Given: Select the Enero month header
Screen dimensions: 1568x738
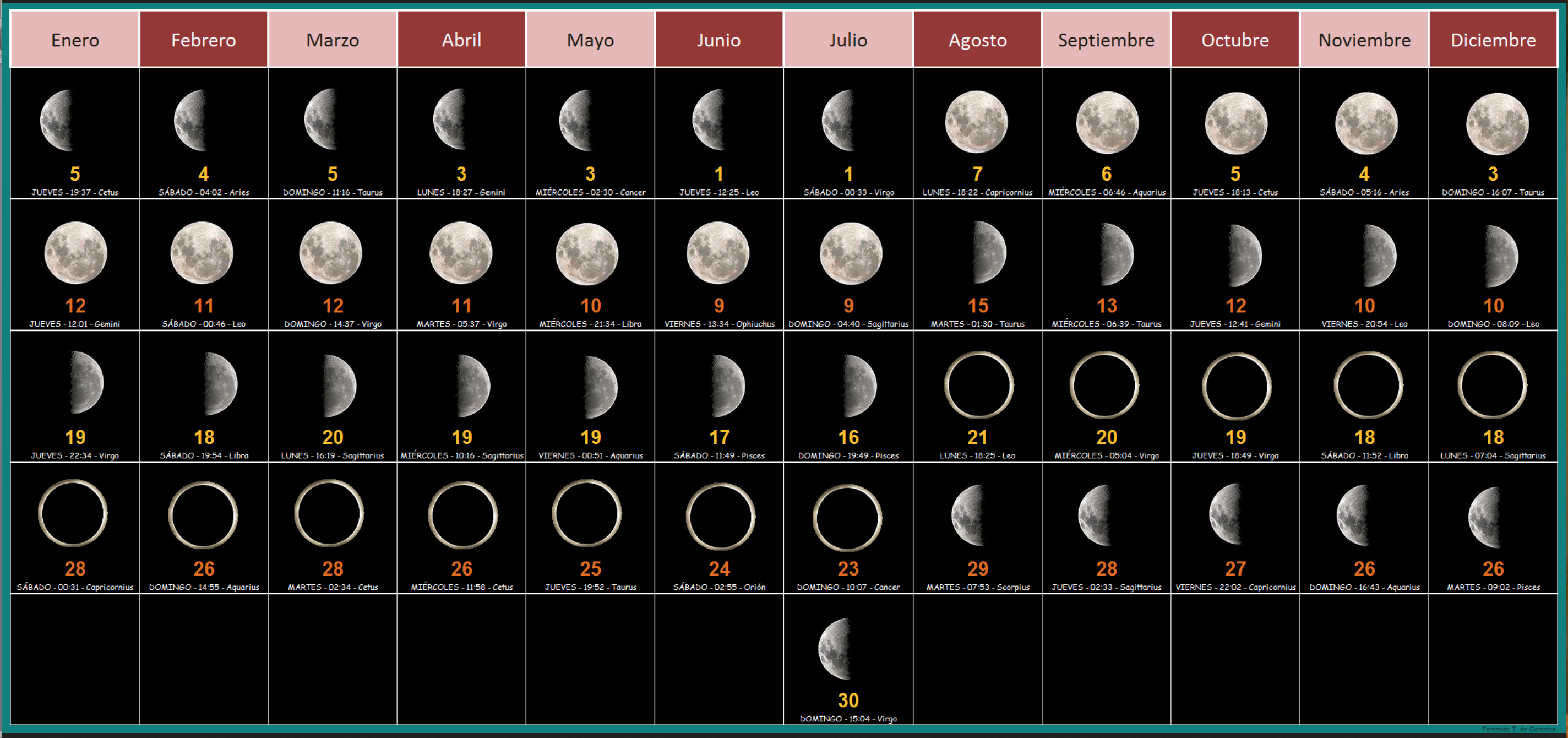Looking at the screenshot, I should [75, 39].
